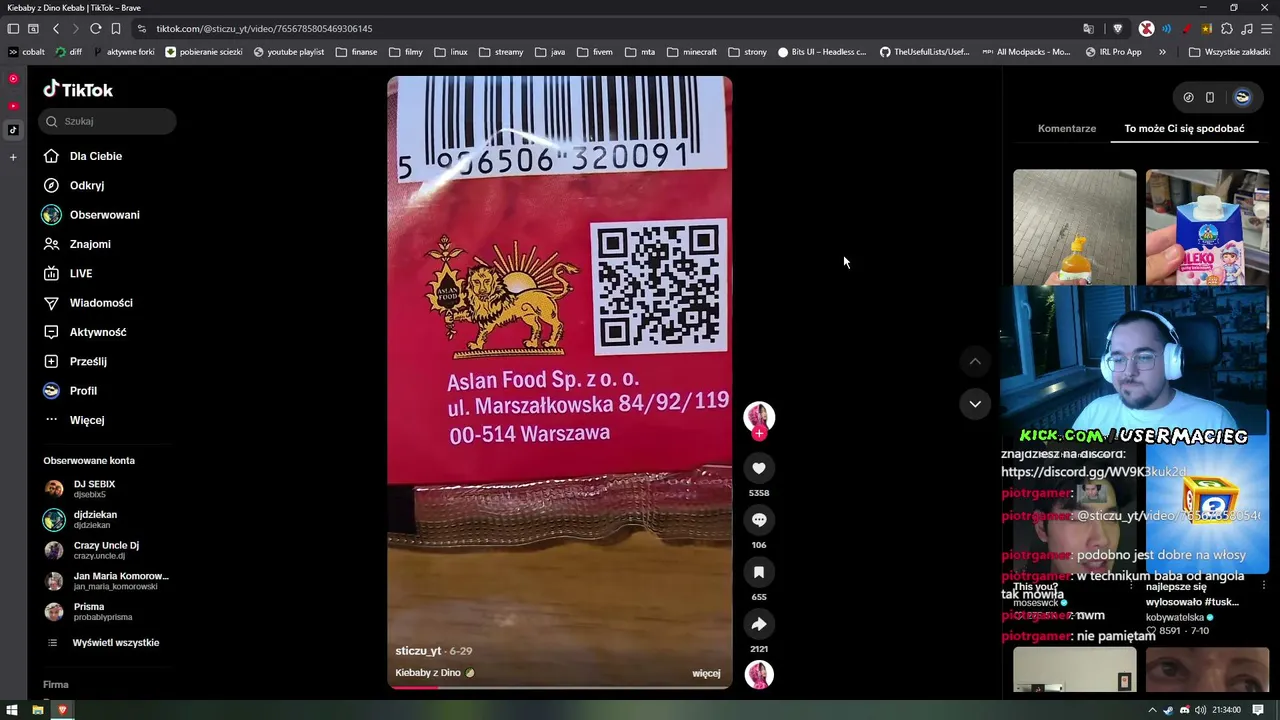The height and width of the screenshot is (720, 1280).
Task: Focus the Szukaj search field
Action: [108, 121]
